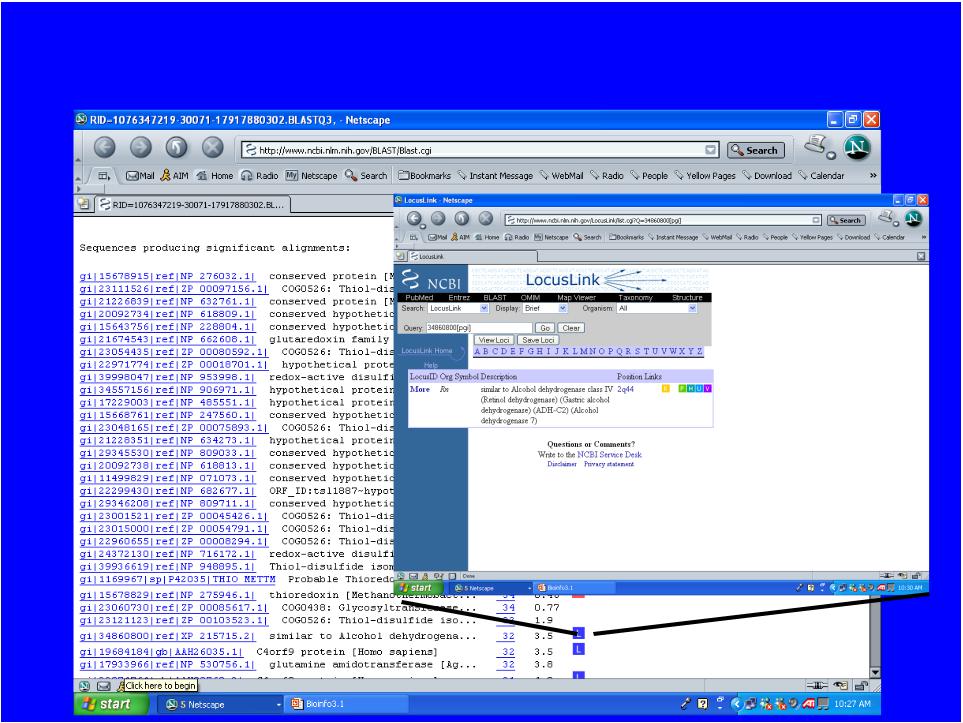
Task: Click the Print icon in BLAST window
Action: pyautogui.click(x=819, y=147)
